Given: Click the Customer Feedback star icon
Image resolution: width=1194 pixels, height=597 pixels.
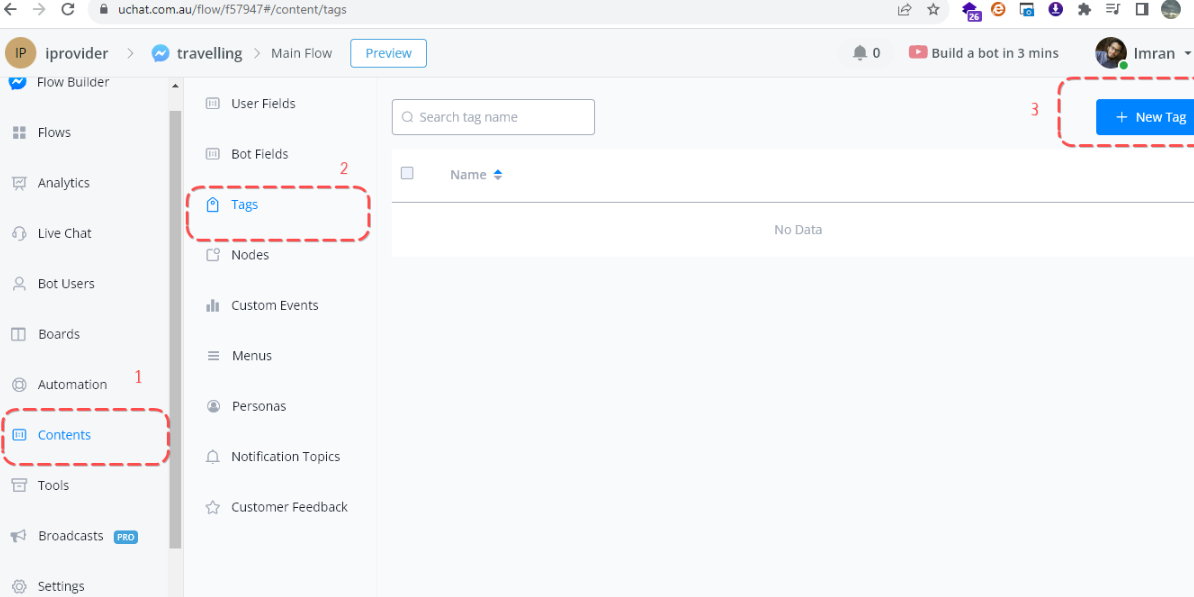Looking at the screenshot, I should pyautogui.click(x=212, y=507).
